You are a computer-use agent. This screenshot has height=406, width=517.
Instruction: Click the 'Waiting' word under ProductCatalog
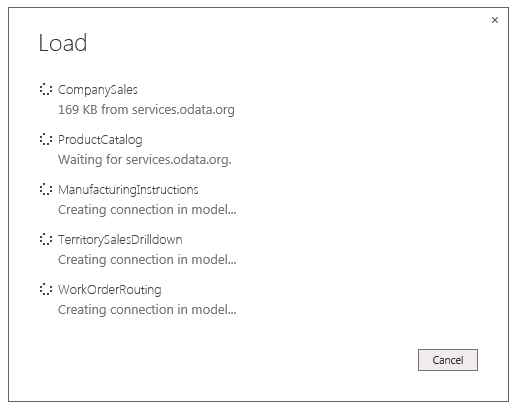pos(80,160)
